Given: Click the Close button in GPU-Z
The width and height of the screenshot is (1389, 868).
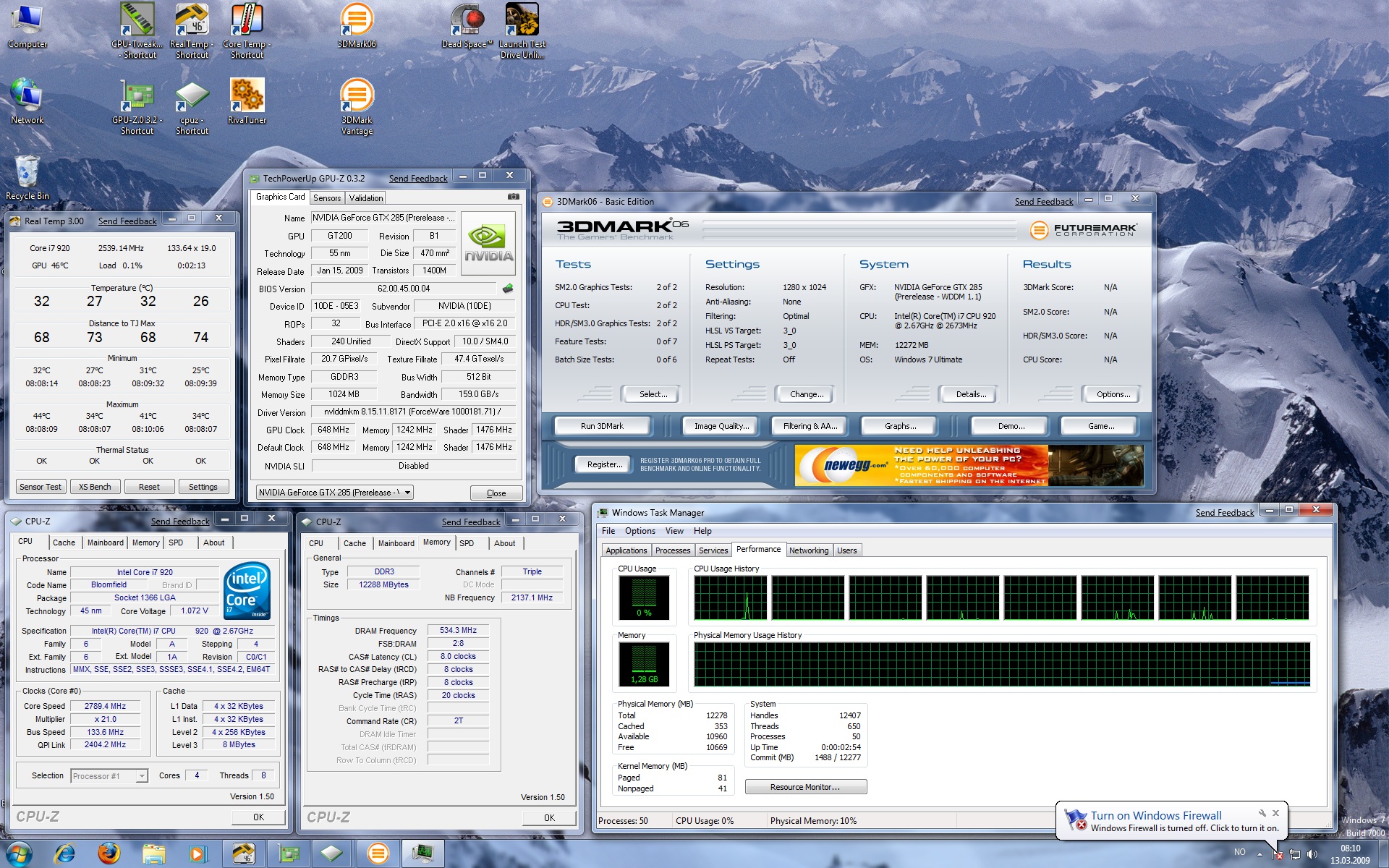Looking at the screenshot, I should point(496,493).
